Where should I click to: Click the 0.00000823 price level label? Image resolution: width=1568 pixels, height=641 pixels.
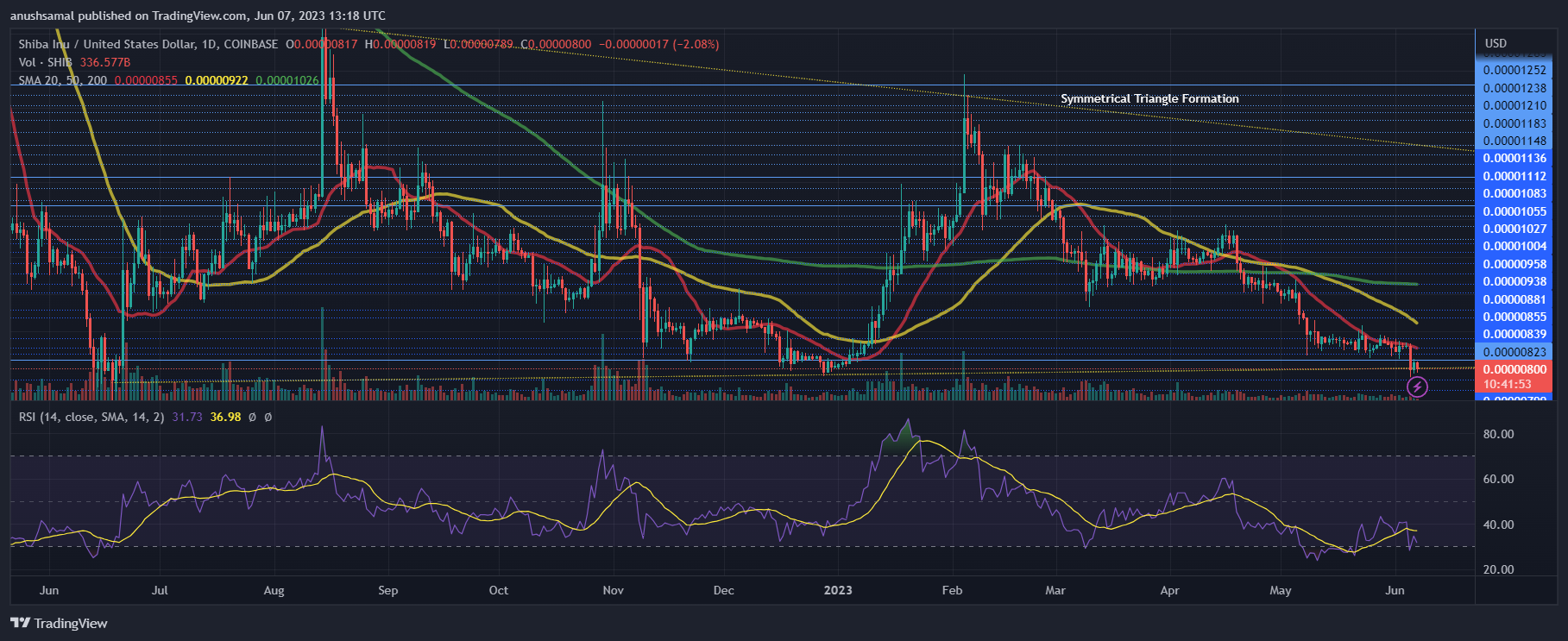click(x=1514, y=352)
